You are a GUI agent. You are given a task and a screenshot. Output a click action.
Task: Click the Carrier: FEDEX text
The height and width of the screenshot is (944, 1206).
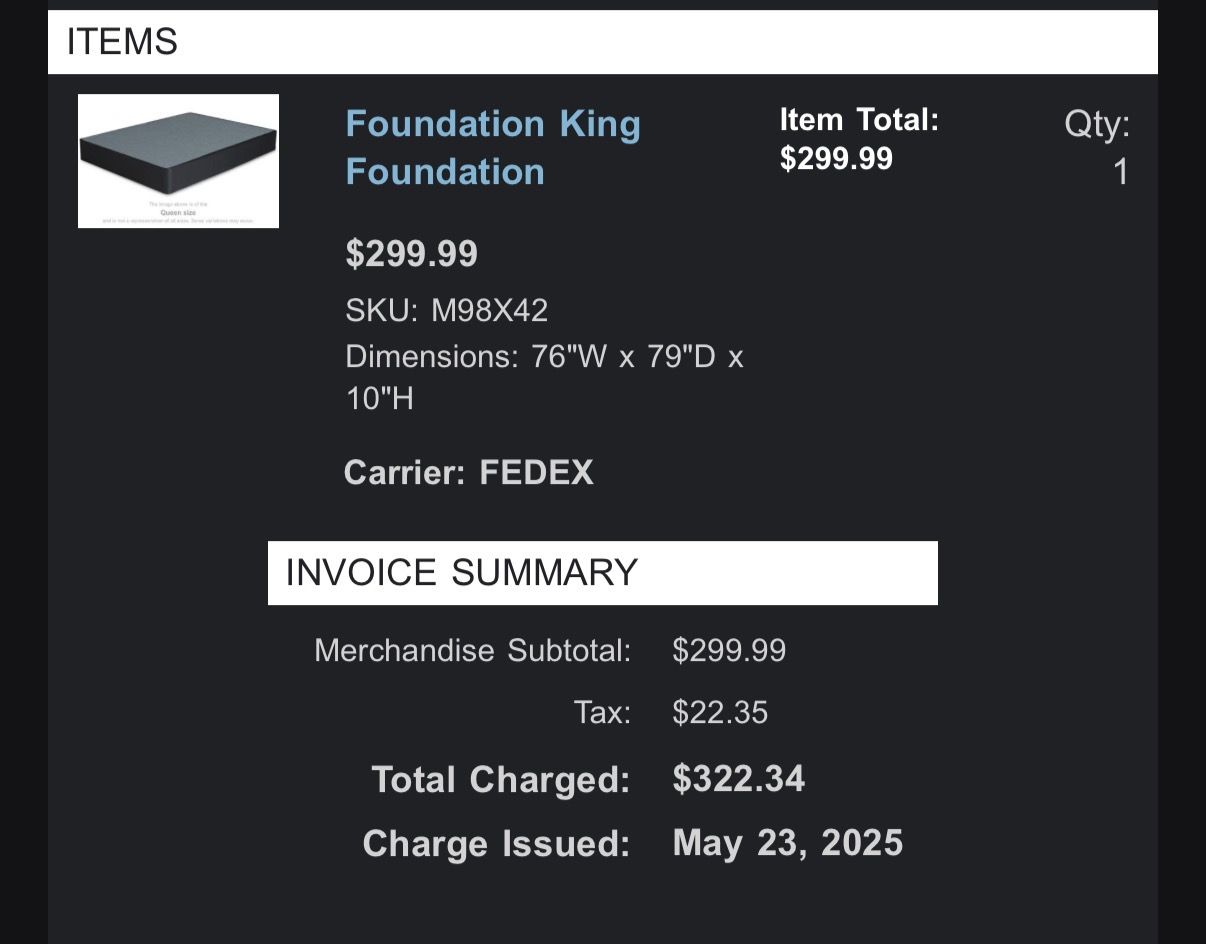(468, 472)
